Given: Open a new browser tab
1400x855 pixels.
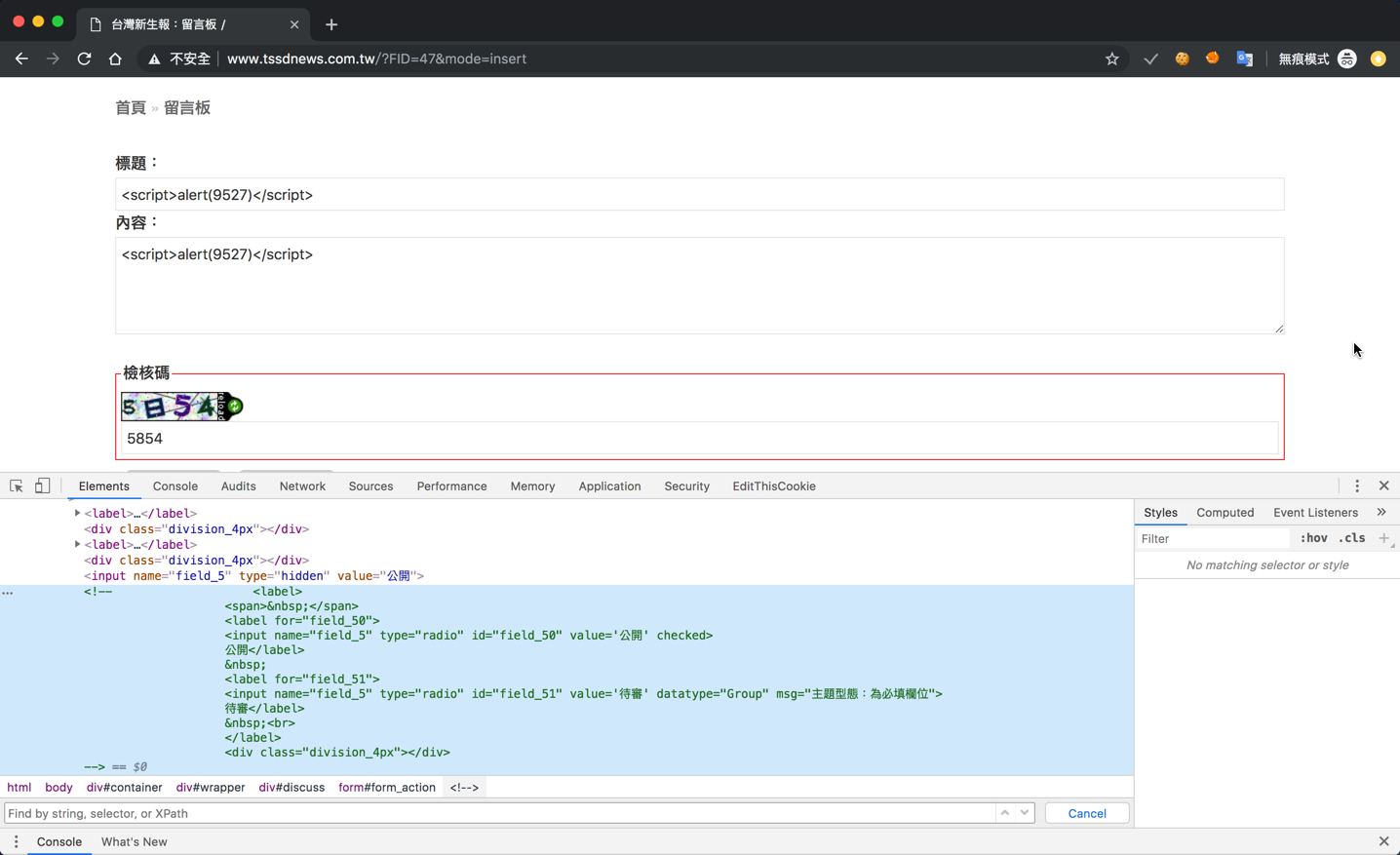Looking at the screenshot, I should point(331,24).
